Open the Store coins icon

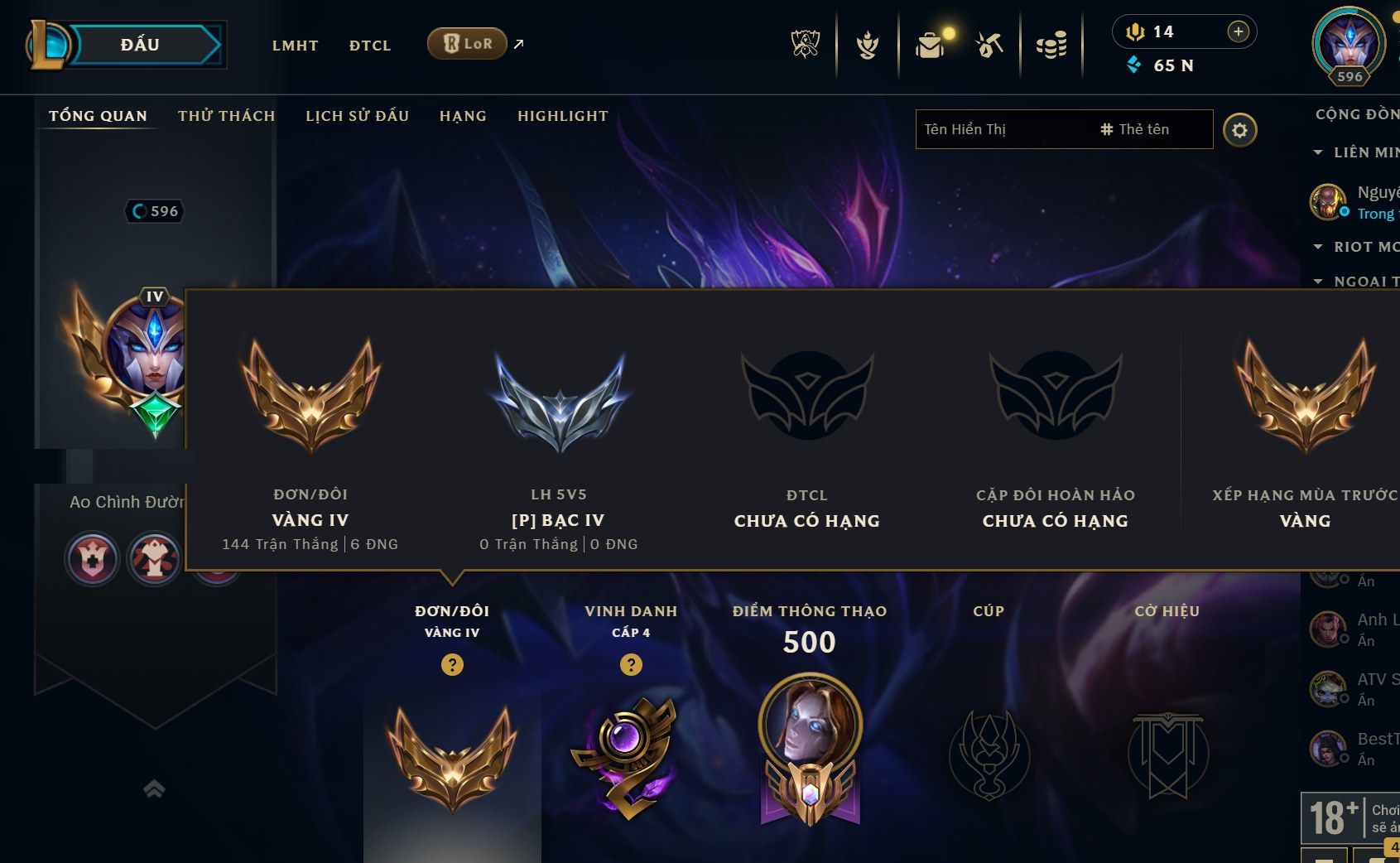click(x=1051, y=45)
